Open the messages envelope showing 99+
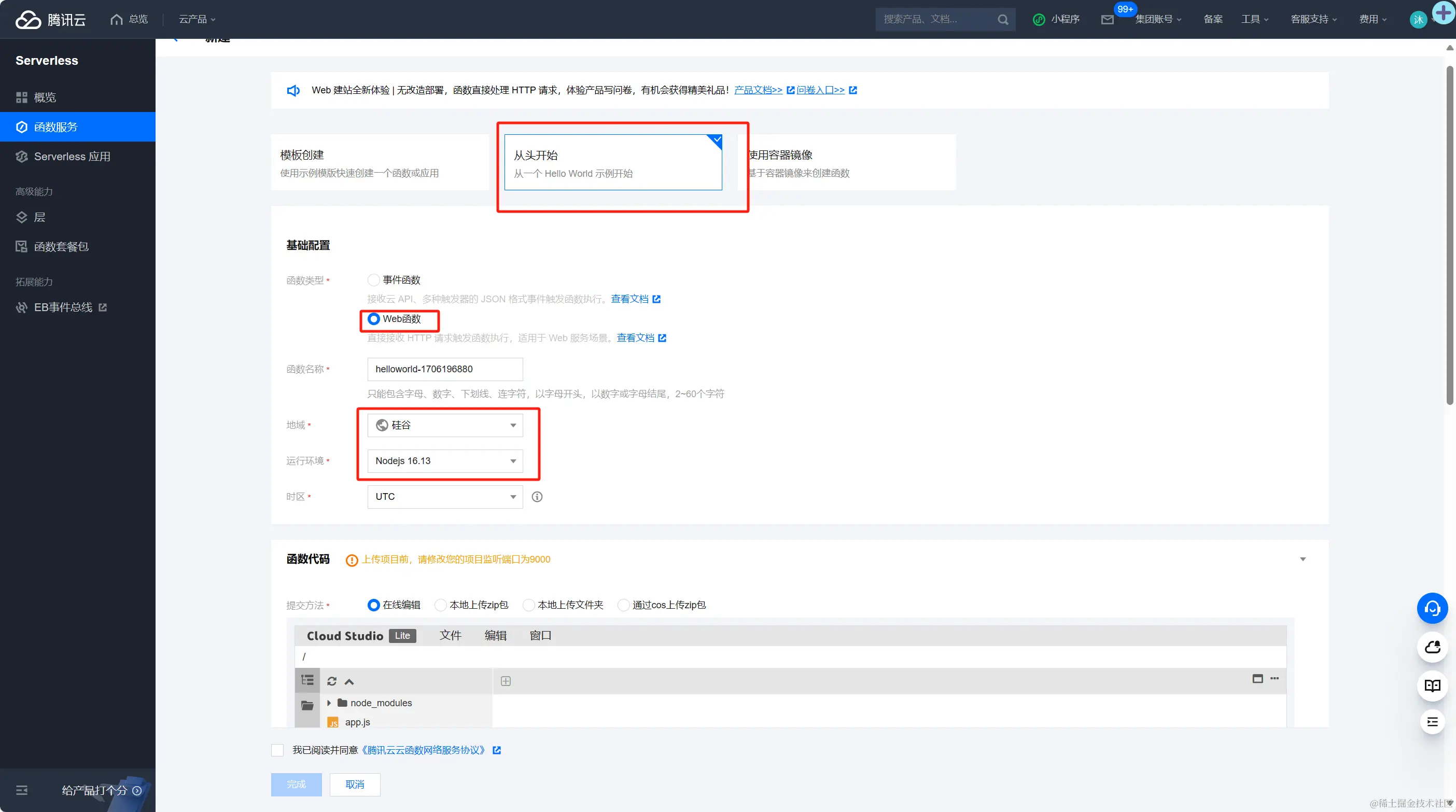 tap(1107, 19)
